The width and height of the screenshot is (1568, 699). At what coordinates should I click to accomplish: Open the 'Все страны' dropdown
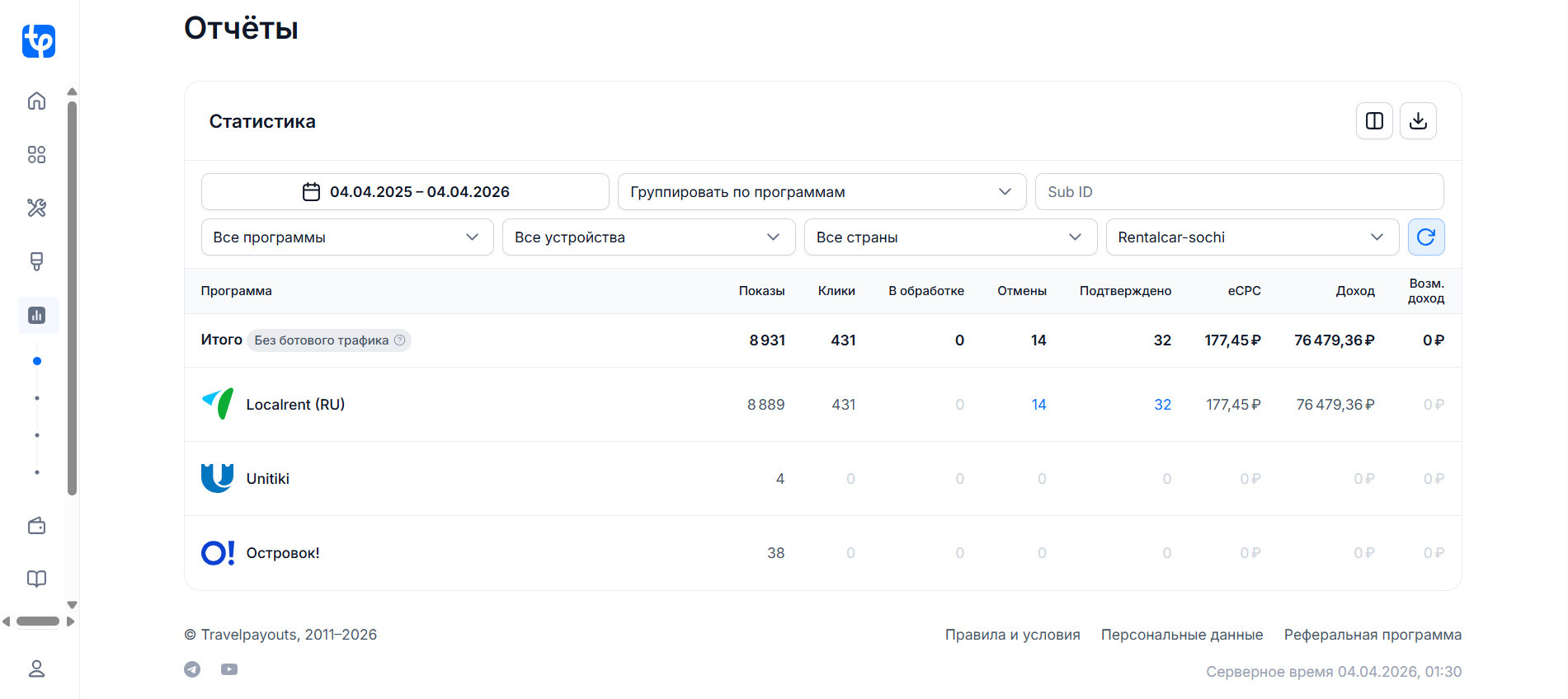(x=949, y=237)
